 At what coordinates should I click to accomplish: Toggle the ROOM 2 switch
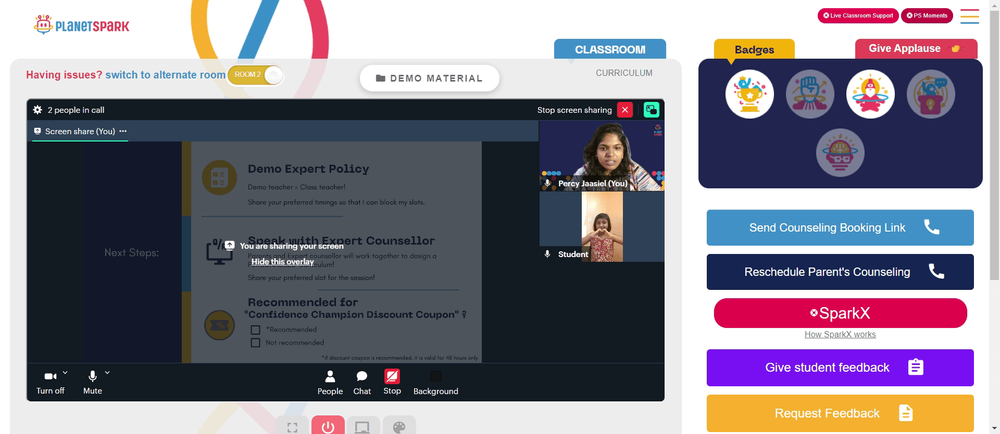pos(255,75)
